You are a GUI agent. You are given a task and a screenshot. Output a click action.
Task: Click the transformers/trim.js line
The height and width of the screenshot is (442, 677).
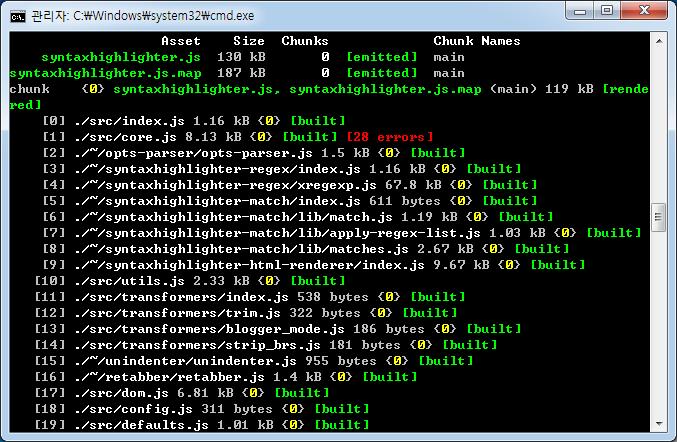(x=246, y=313)
